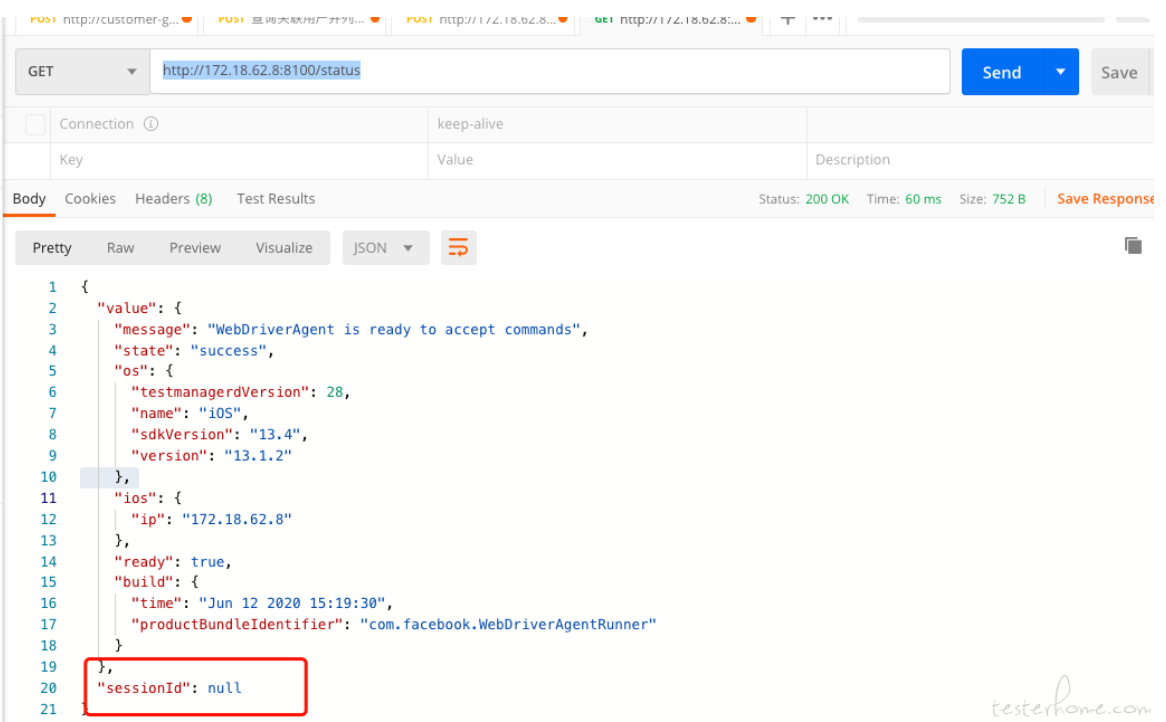1166x722 pixels.
Task: Click the 200 OK status text
Action: click(827, 199)
